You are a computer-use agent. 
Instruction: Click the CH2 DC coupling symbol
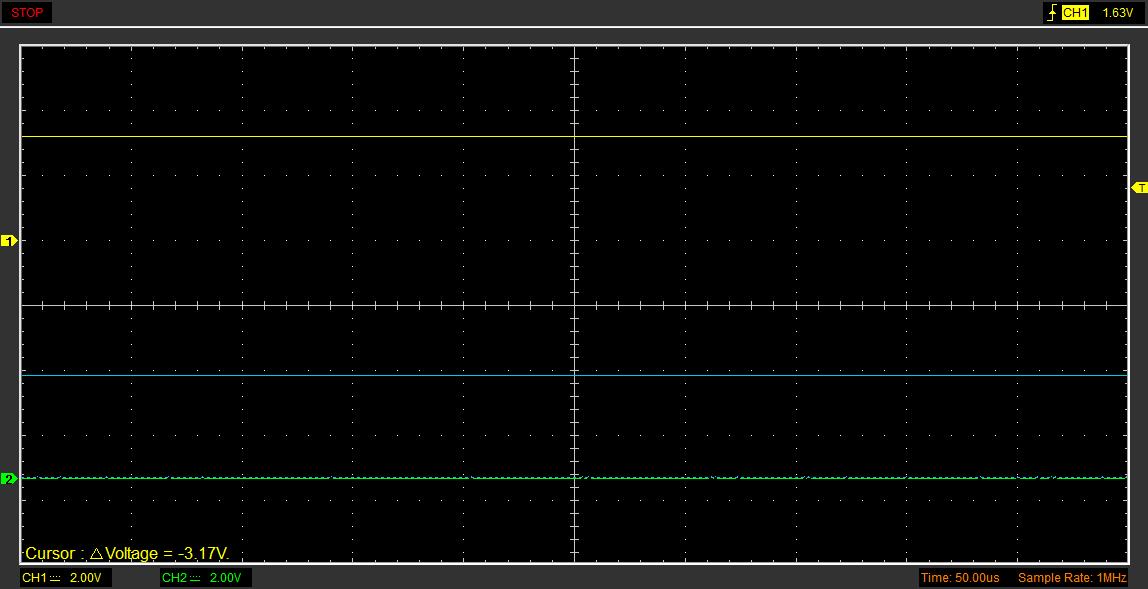tap(195, 578)
